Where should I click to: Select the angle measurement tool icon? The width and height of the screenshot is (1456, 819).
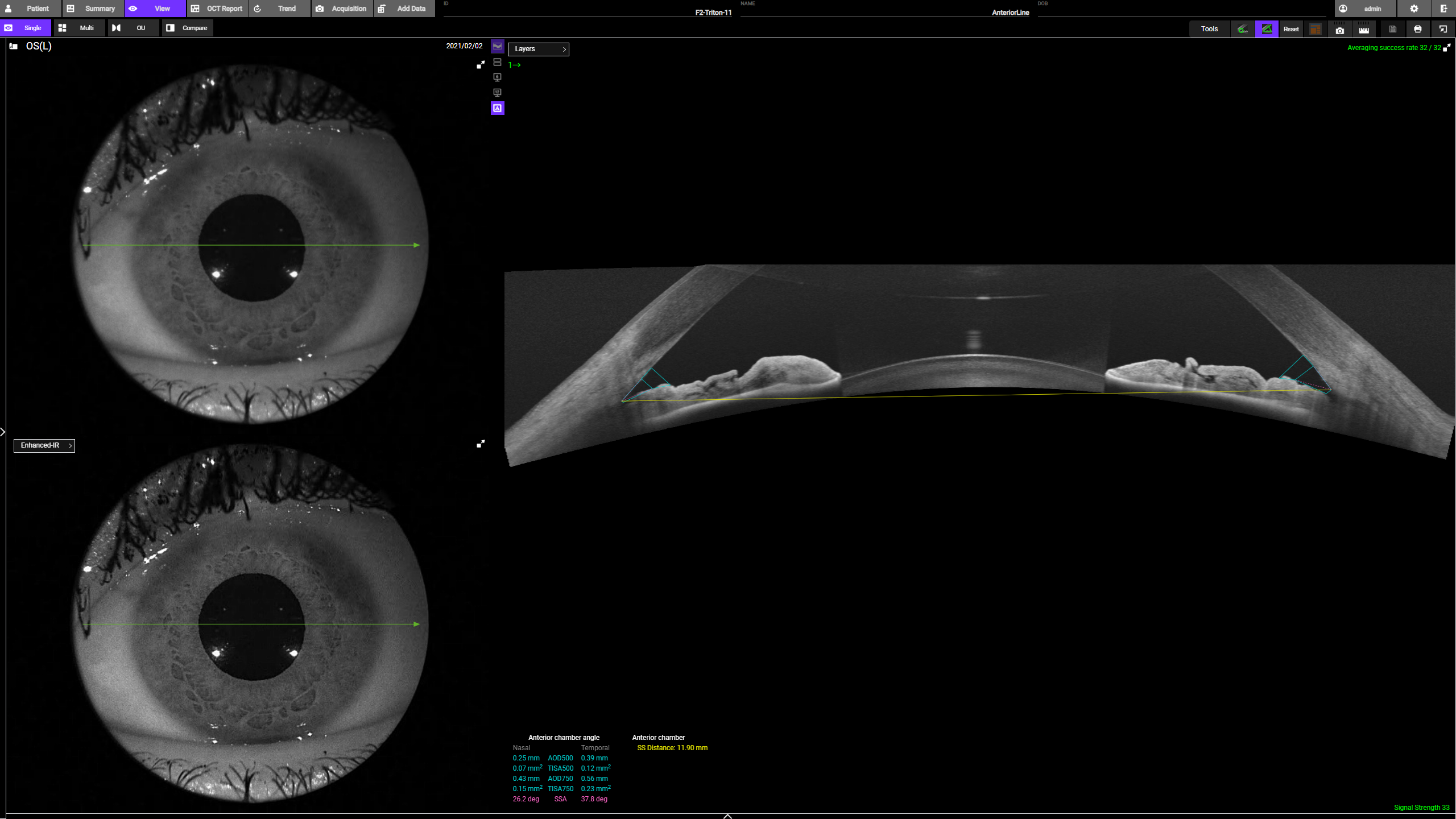pyautogui.click(x=1267, y=29)
